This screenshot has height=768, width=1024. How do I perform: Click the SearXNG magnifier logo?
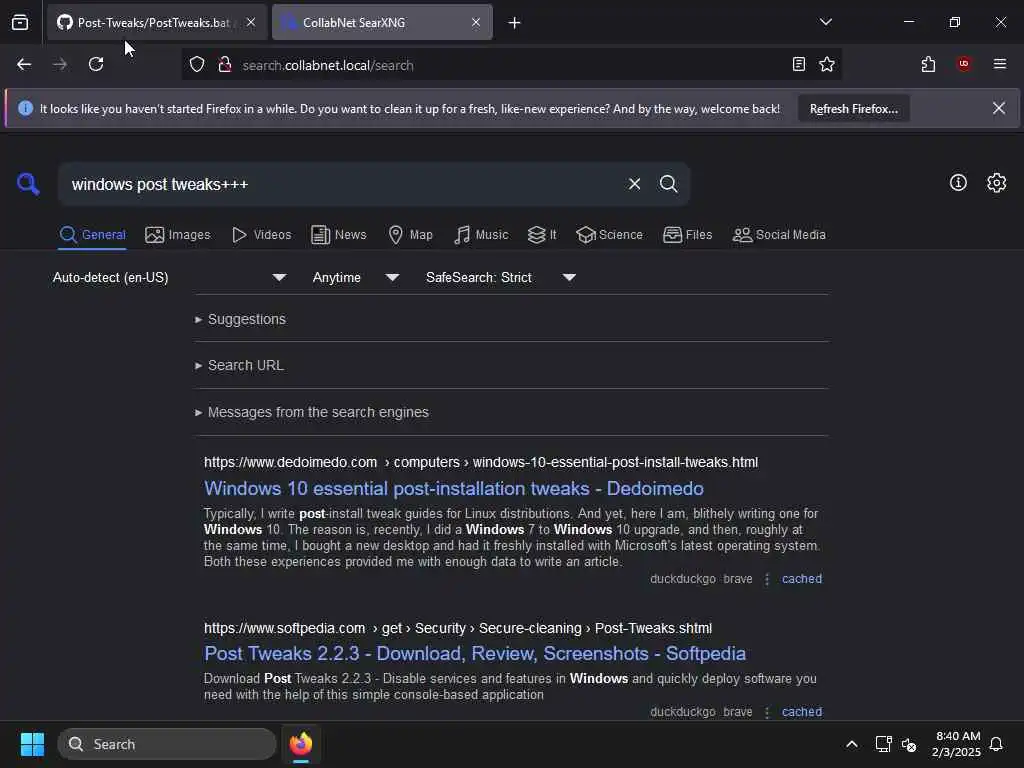[x=28, y=184]
